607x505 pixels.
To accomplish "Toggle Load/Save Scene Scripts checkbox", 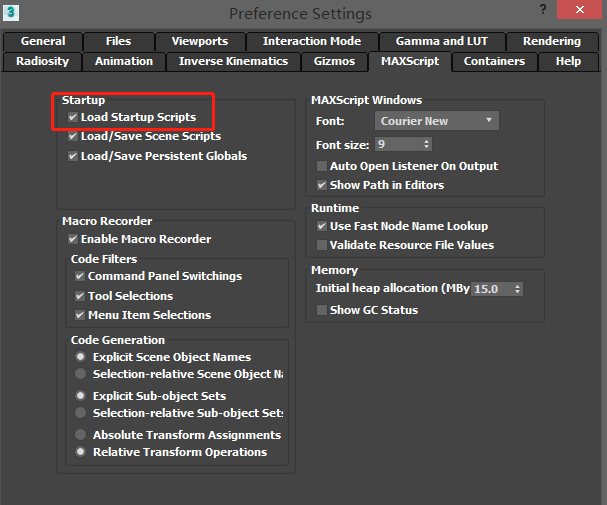I will coord(73,136).
